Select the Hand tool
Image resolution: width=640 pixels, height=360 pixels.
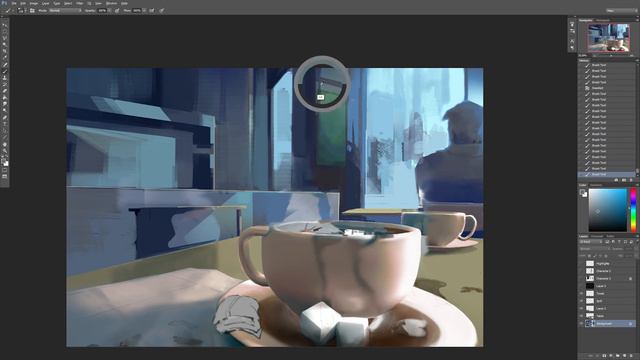click(x=5, y=144)
